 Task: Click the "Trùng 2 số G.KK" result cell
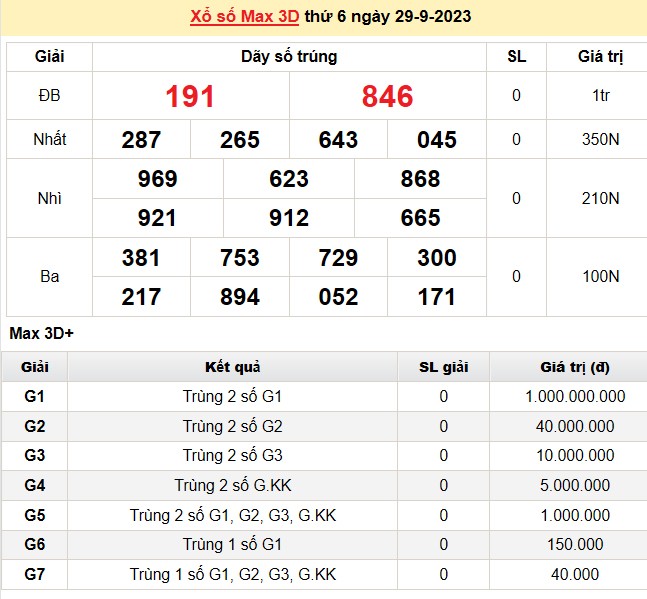click(x=232, y=486)
